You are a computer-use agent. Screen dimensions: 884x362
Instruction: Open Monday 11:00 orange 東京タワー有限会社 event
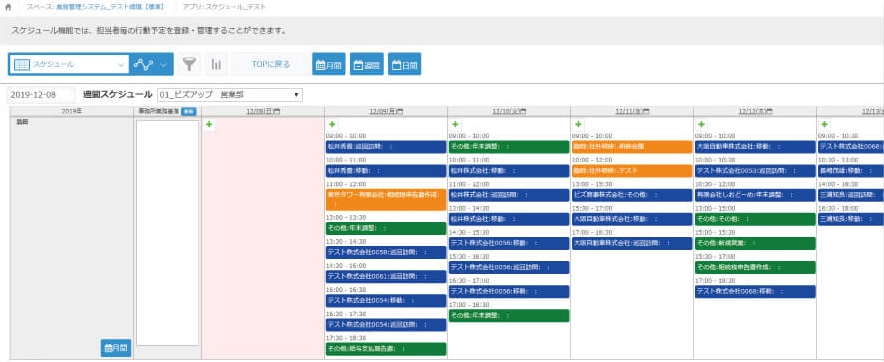[386, 200]
